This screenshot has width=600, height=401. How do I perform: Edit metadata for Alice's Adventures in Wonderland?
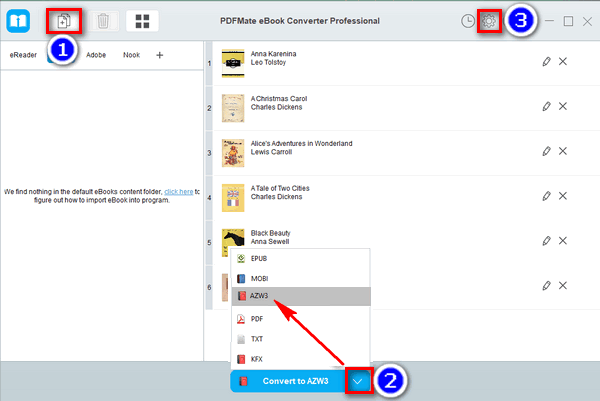[x=546, y=151]
